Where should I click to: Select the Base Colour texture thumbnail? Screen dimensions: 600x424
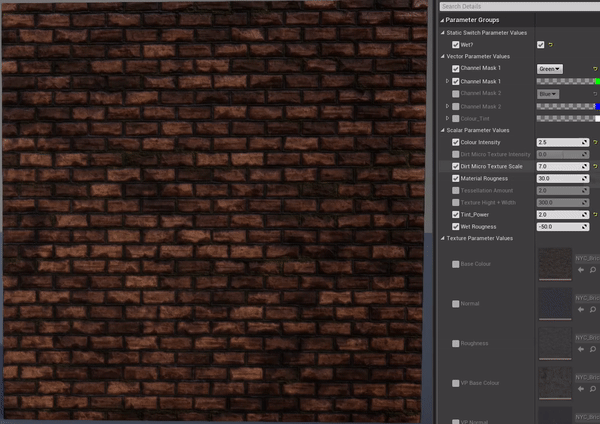pos(555,264)
